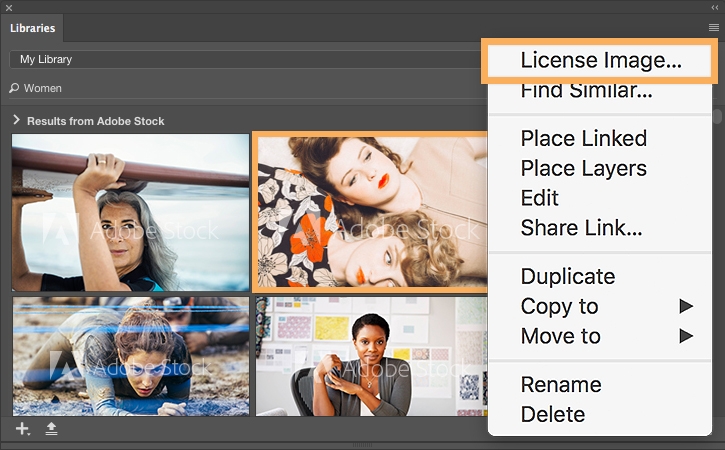
Task: Click the search magnifier icon
Action: click(x=14, y=88)
